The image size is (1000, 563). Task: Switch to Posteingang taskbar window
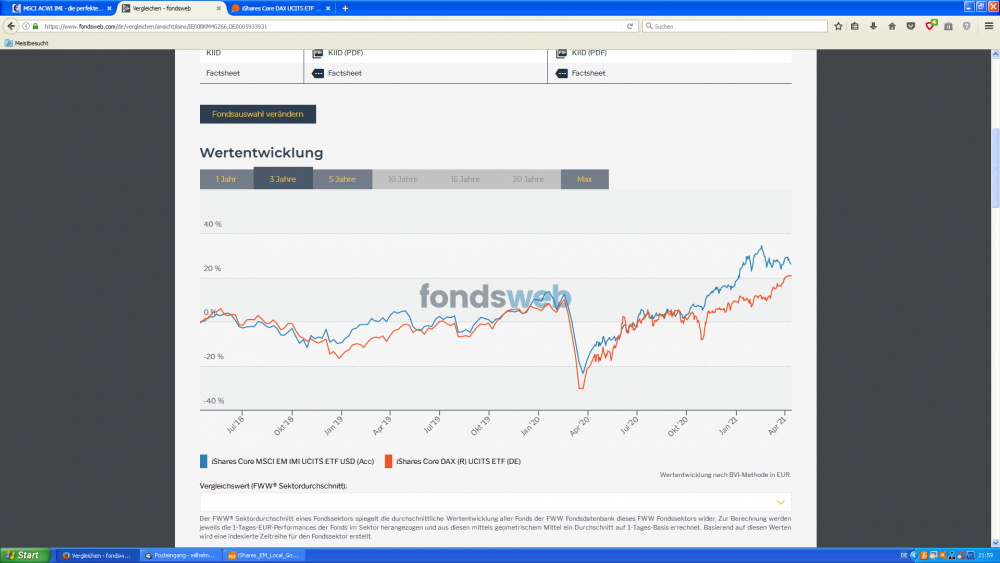pyautogui.click(x=180, y=555)
